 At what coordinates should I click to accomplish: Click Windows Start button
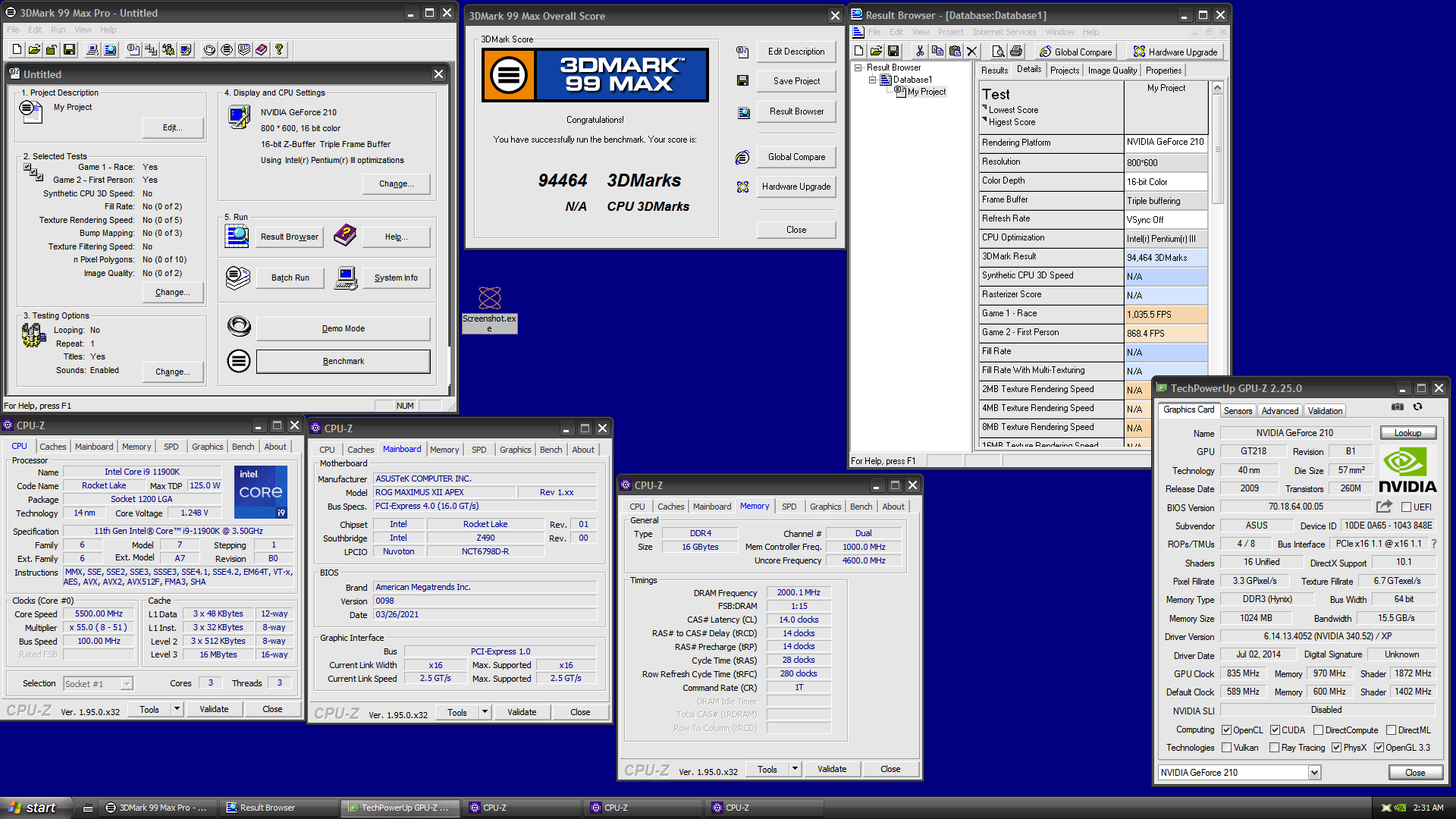36,808
